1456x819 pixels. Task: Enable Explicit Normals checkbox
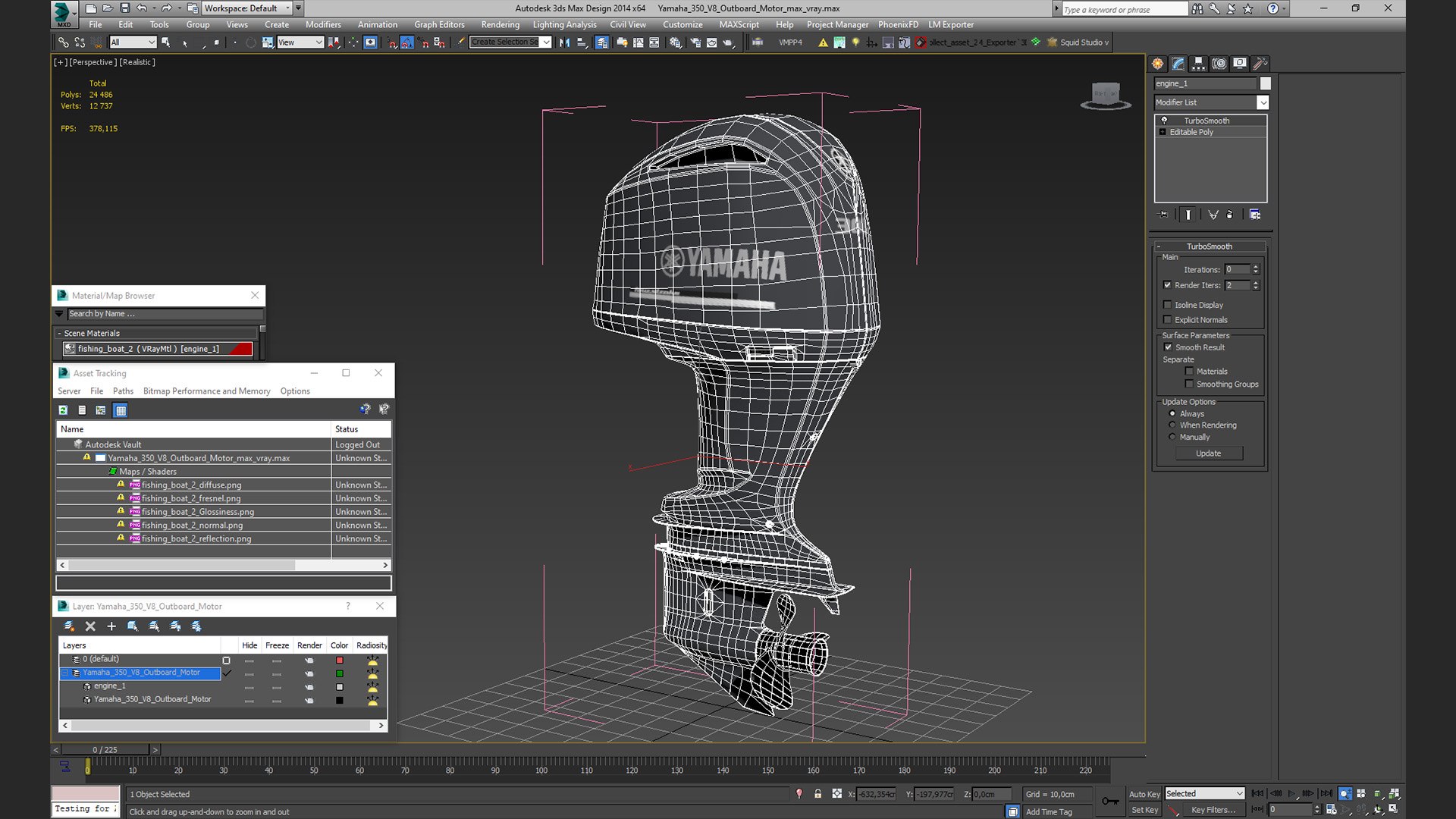tap(1168, 320)
